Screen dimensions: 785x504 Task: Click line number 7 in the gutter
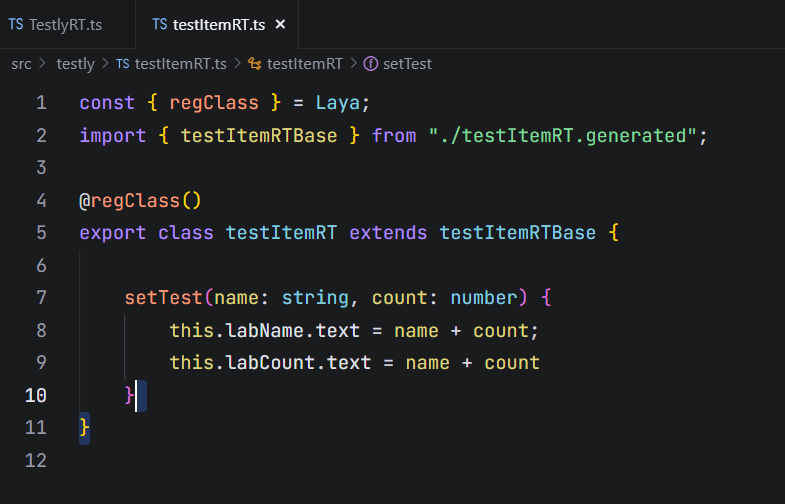point(40,298)
